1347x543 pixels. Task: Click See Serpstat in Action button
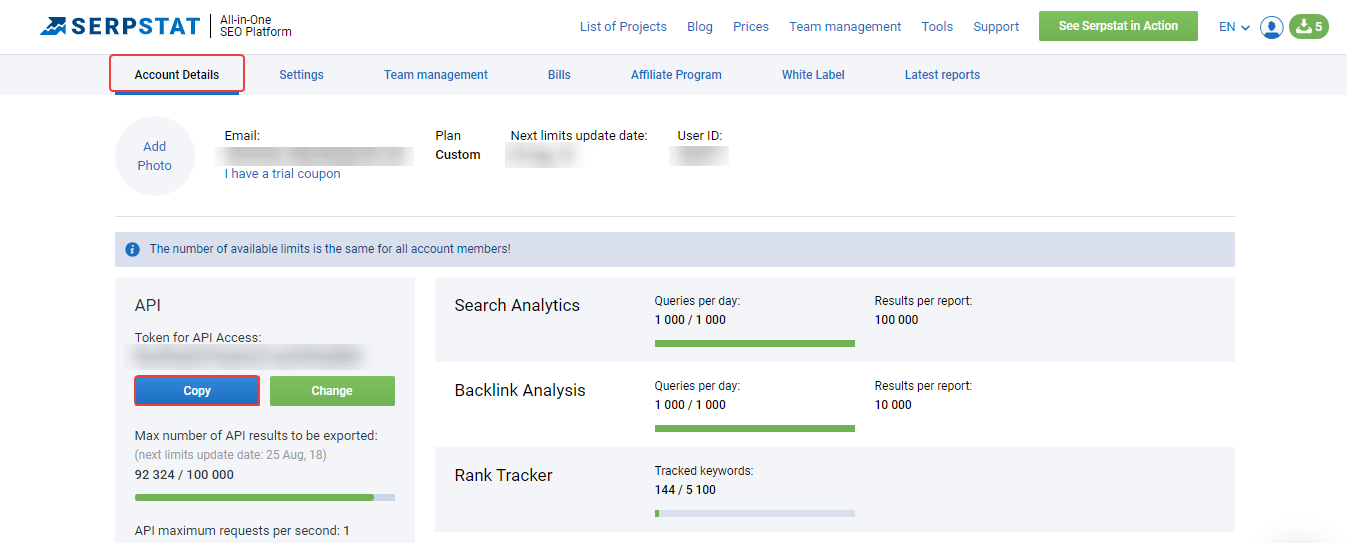(1118, 26)
